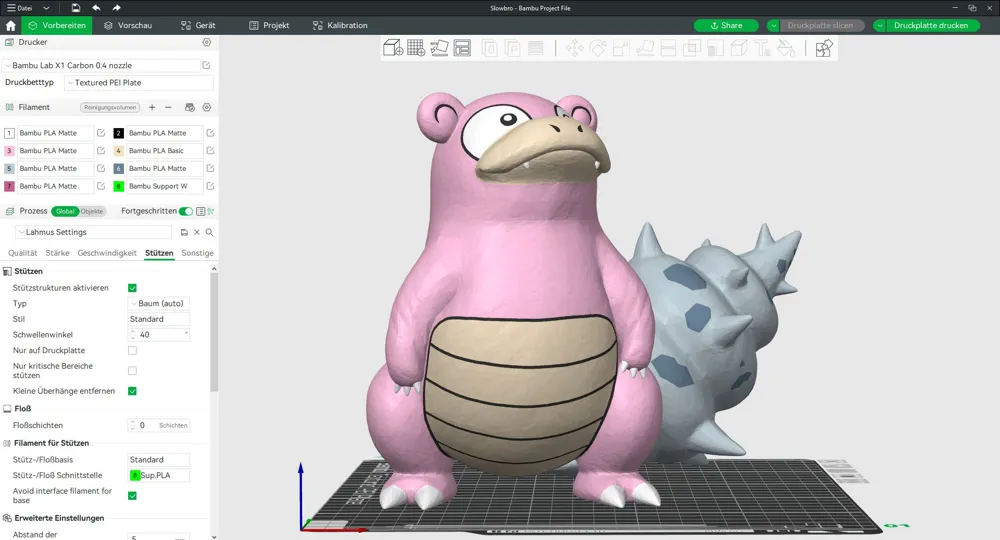Open filament 4 Bambu PLA Basic dropdown
The width and height of the screenshot is (1000, 540).
[165, 150]
